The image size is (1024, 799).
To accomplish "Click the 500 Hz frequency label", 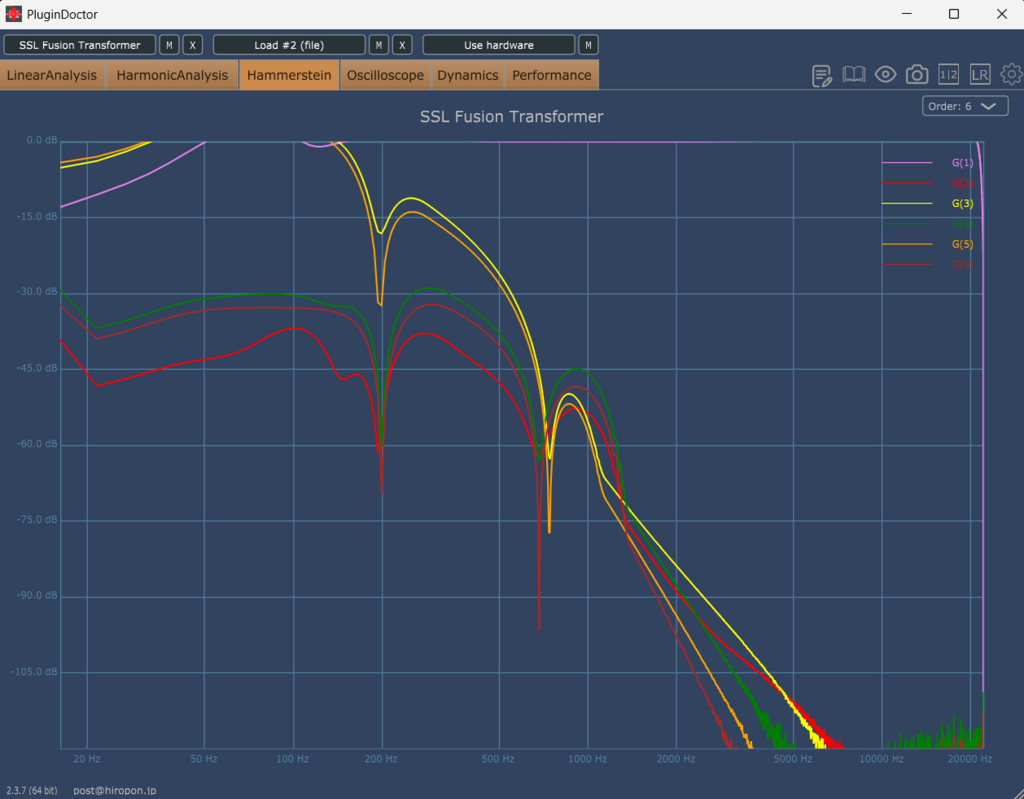I will [498, 758].
